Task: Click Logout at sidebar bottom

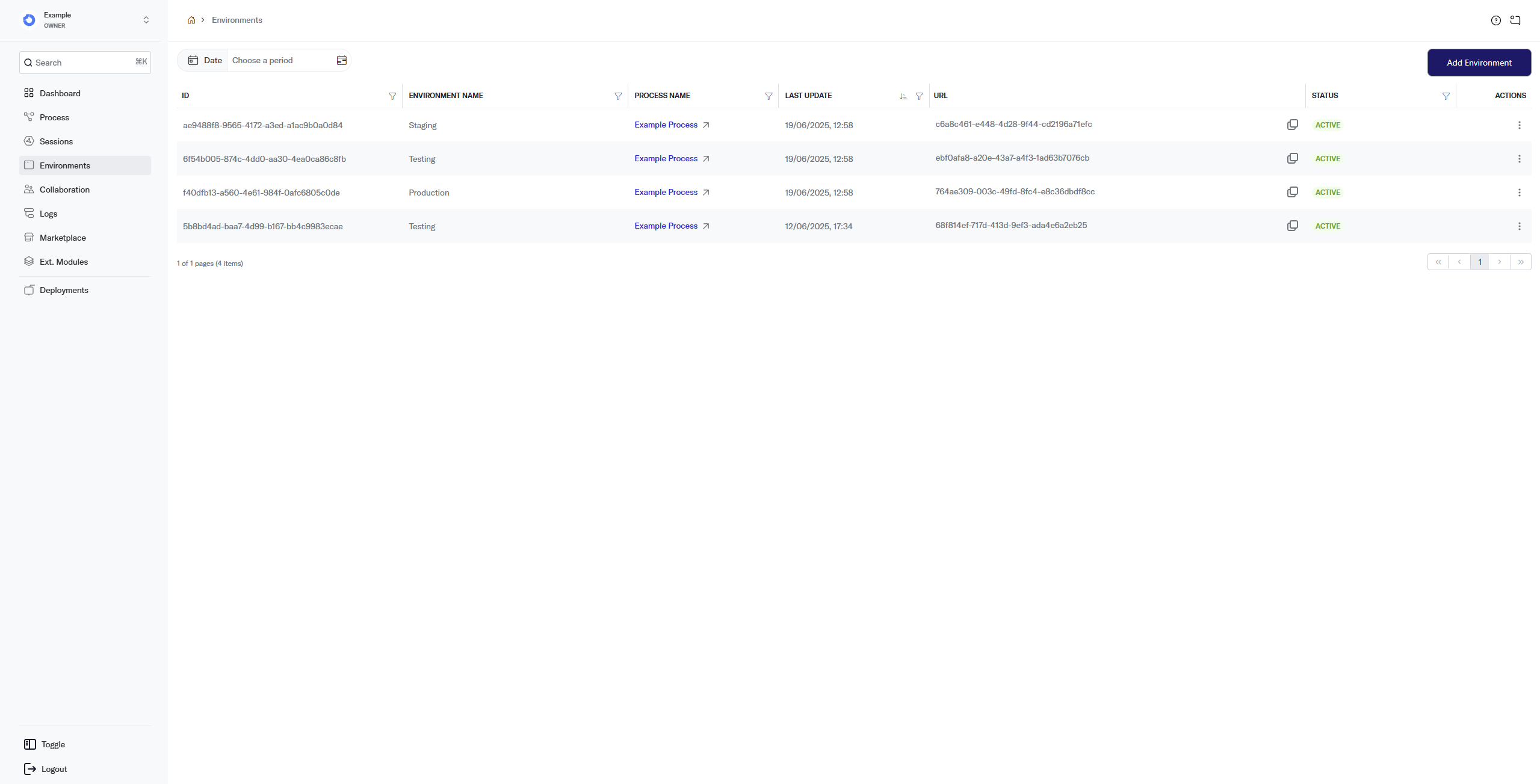Action: [45, 769]
